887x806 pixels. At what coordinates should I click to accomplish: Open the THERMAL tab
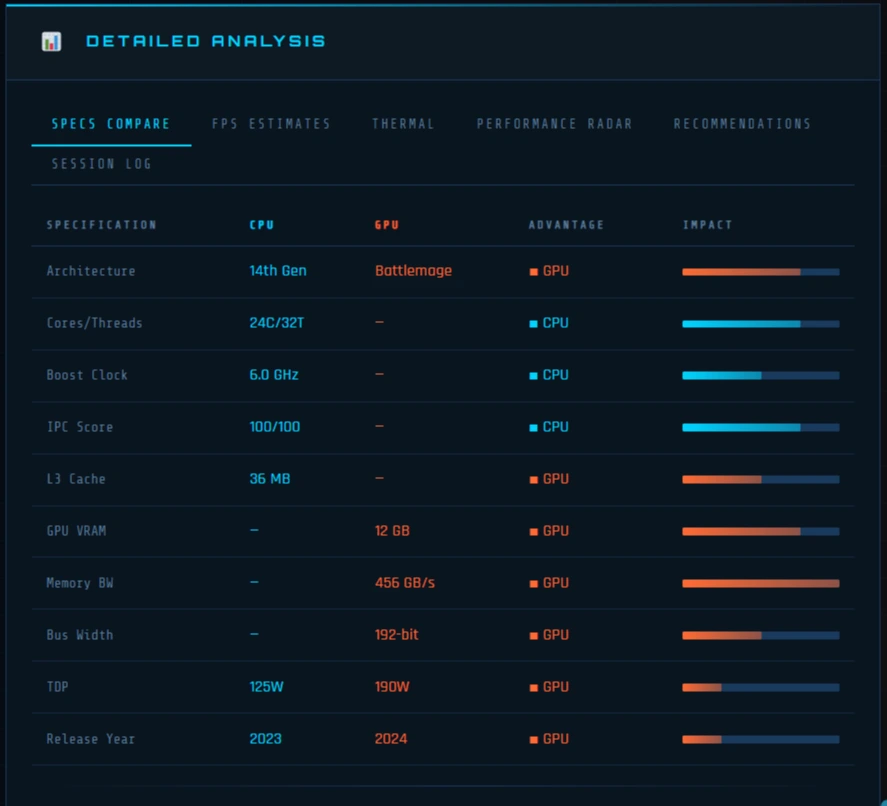(404, 124)
